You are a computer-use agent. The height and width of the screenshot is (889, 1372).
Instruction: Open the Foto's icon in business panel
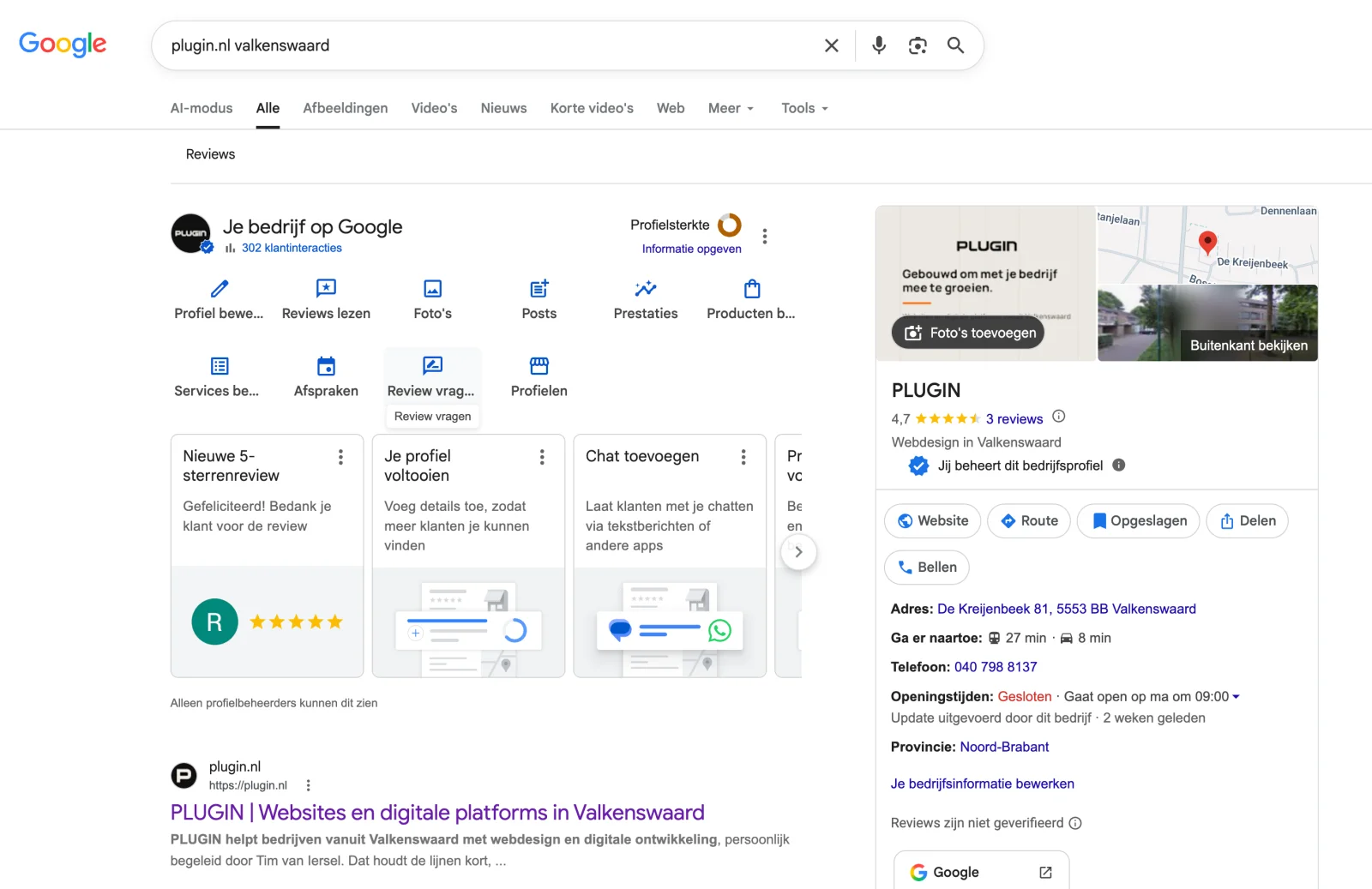coord(433,289)
